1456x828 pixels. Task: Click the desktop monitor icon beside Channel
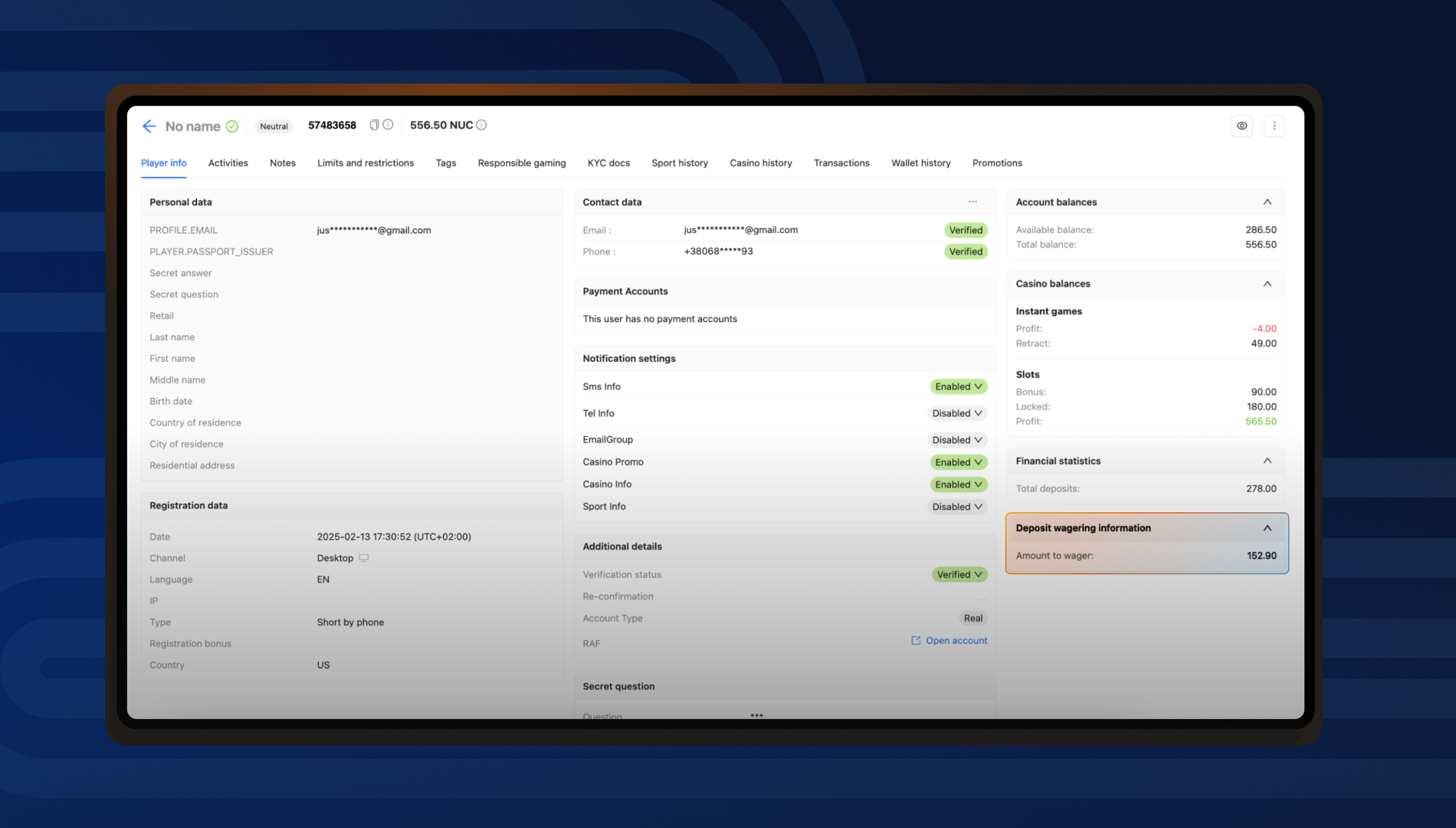(x=364, y=558)
